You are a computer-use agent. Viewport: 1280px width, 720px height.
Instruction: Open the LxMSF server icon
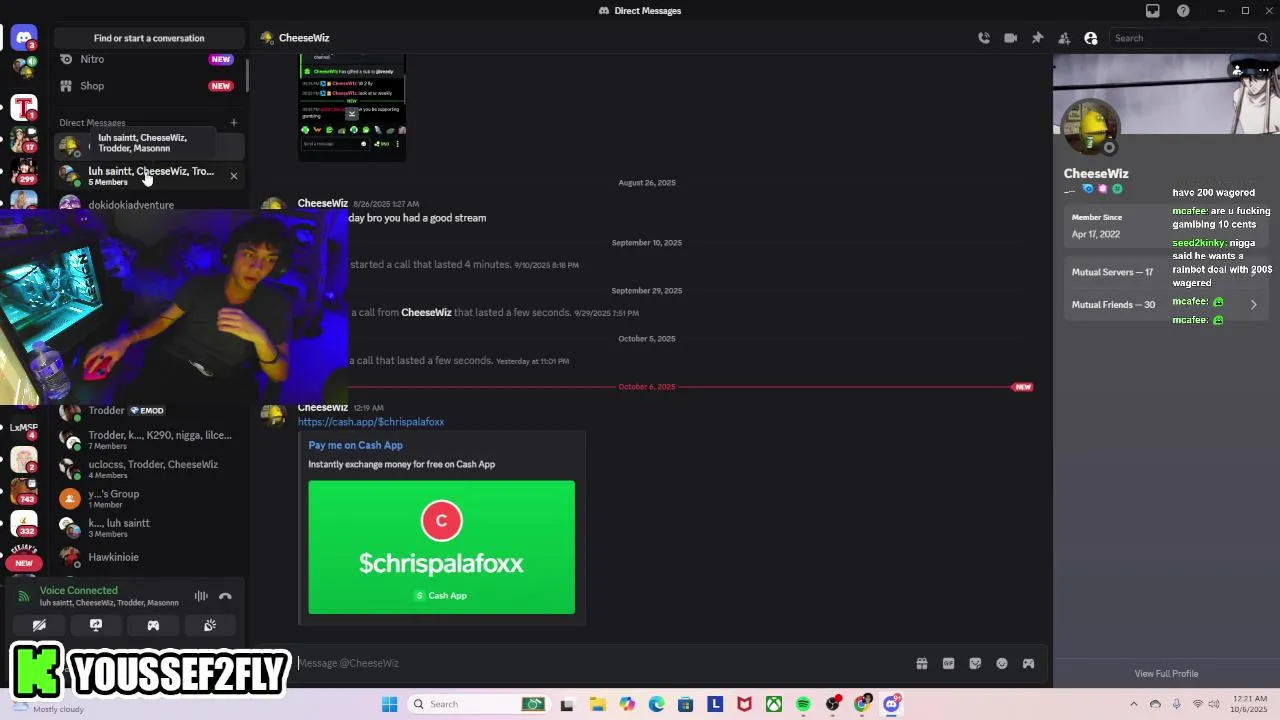coord(24,426)
